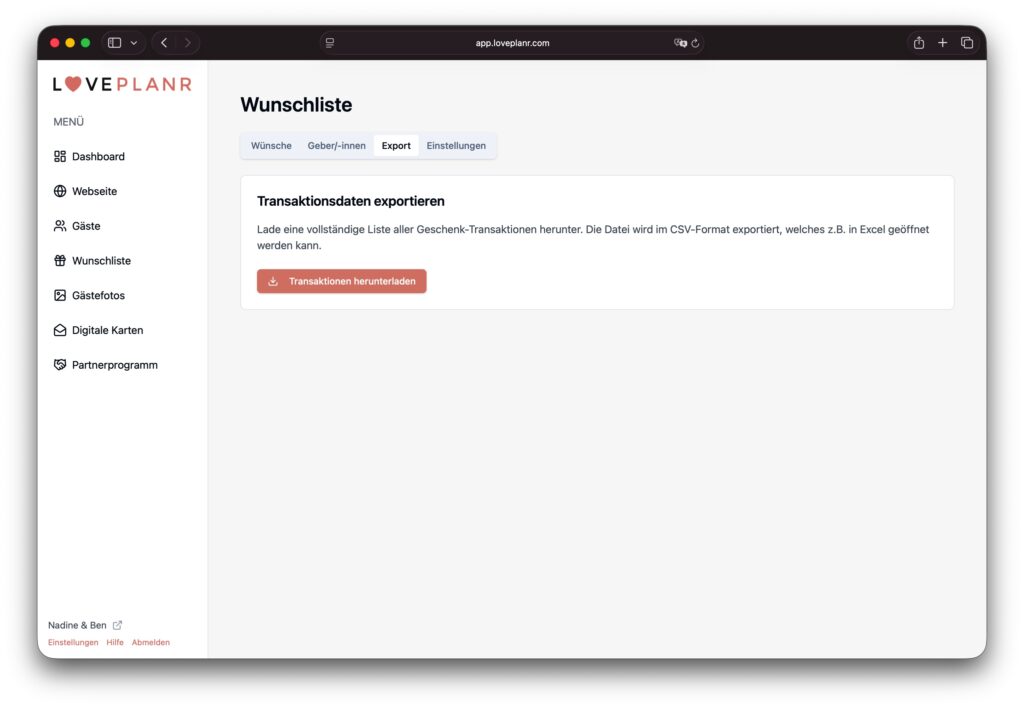Open external link icon next to Nadine & Ben
This screenshot has height=708, width=1024.
pos(117,625)
